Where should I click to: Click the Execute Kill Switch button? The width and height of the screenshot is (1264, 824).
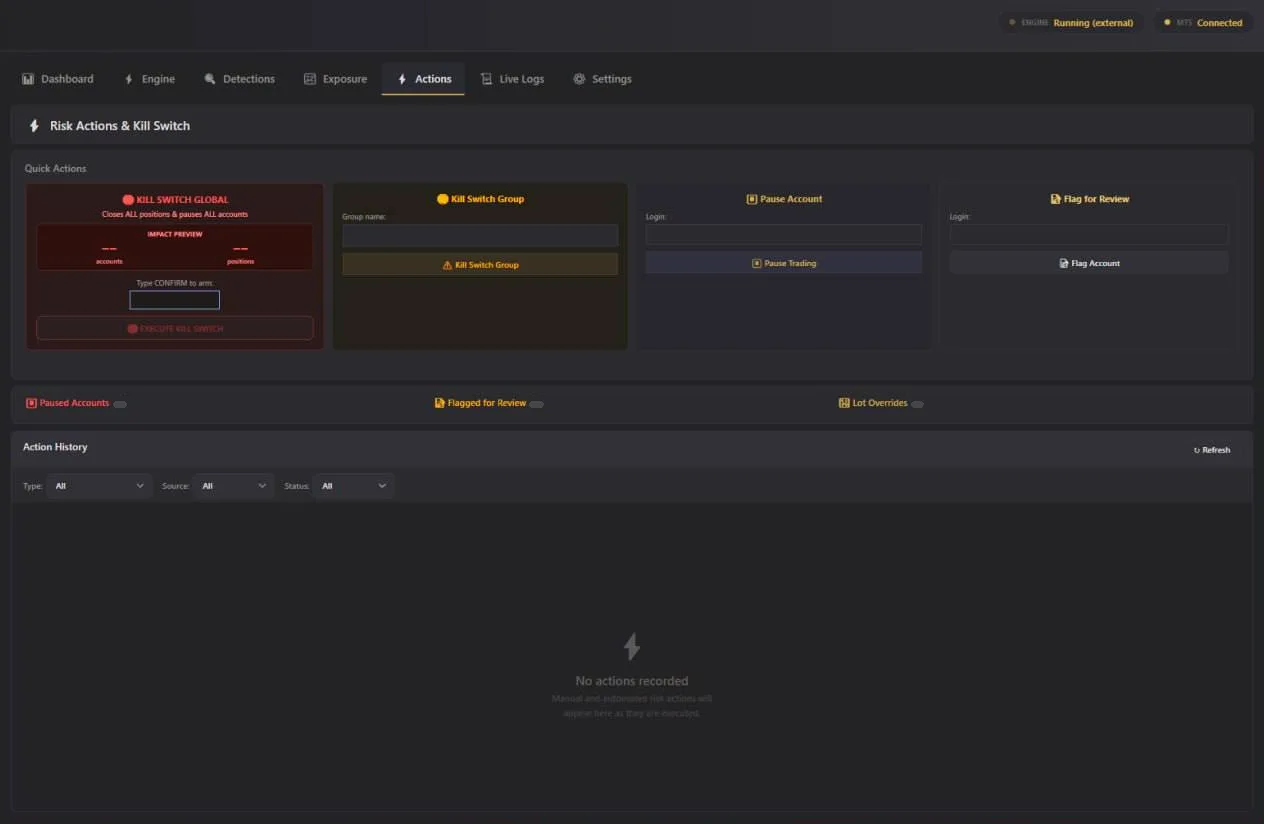coord(175,328)
